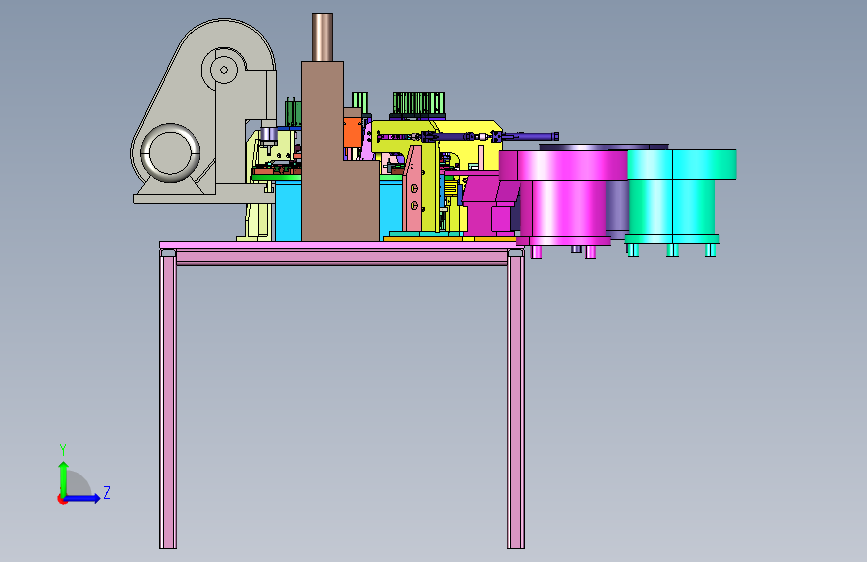Select the right pink table leg

pos(516,399)
